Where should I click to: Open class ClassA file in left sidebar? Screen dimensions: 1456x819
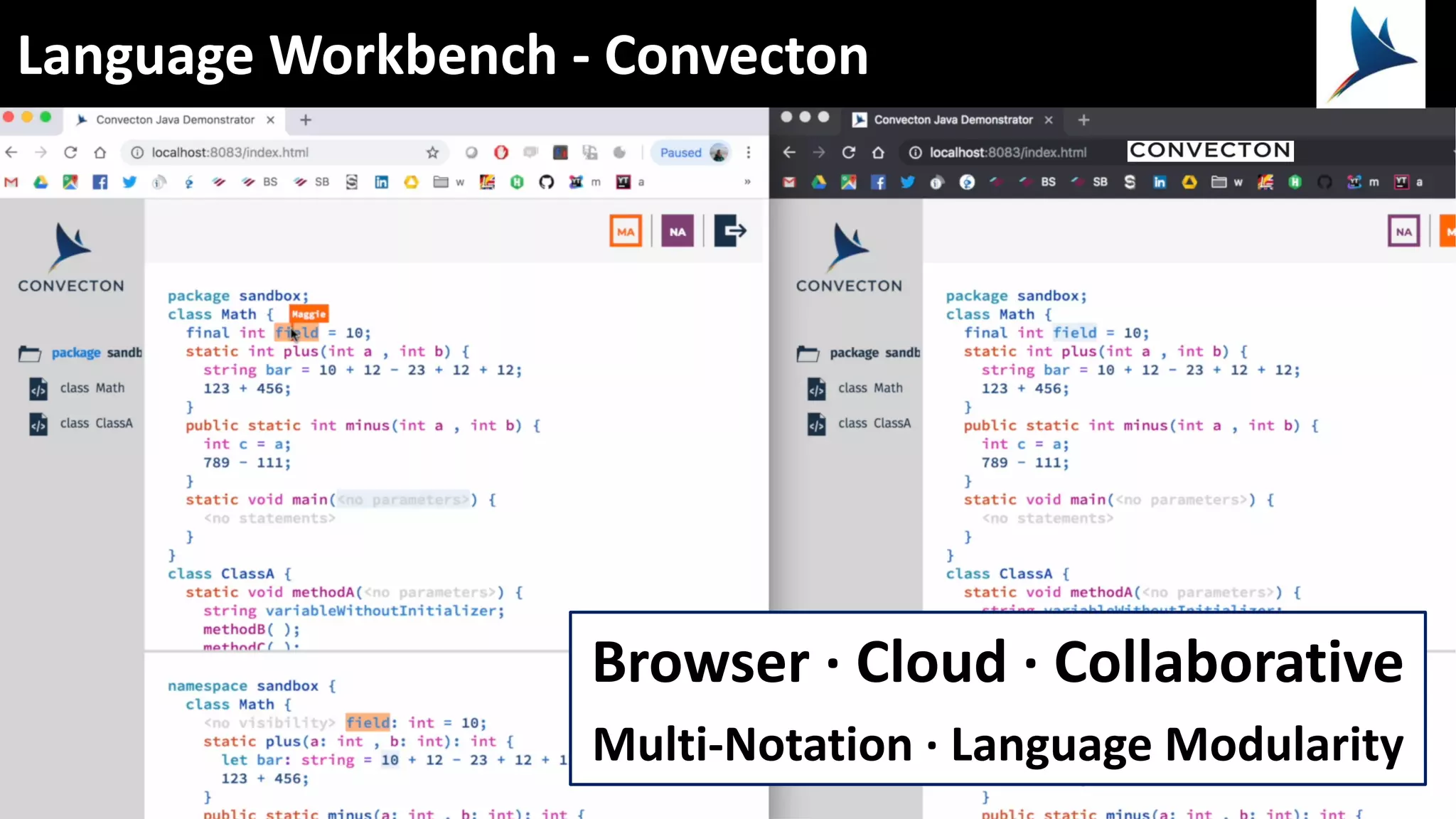(81, 424)
